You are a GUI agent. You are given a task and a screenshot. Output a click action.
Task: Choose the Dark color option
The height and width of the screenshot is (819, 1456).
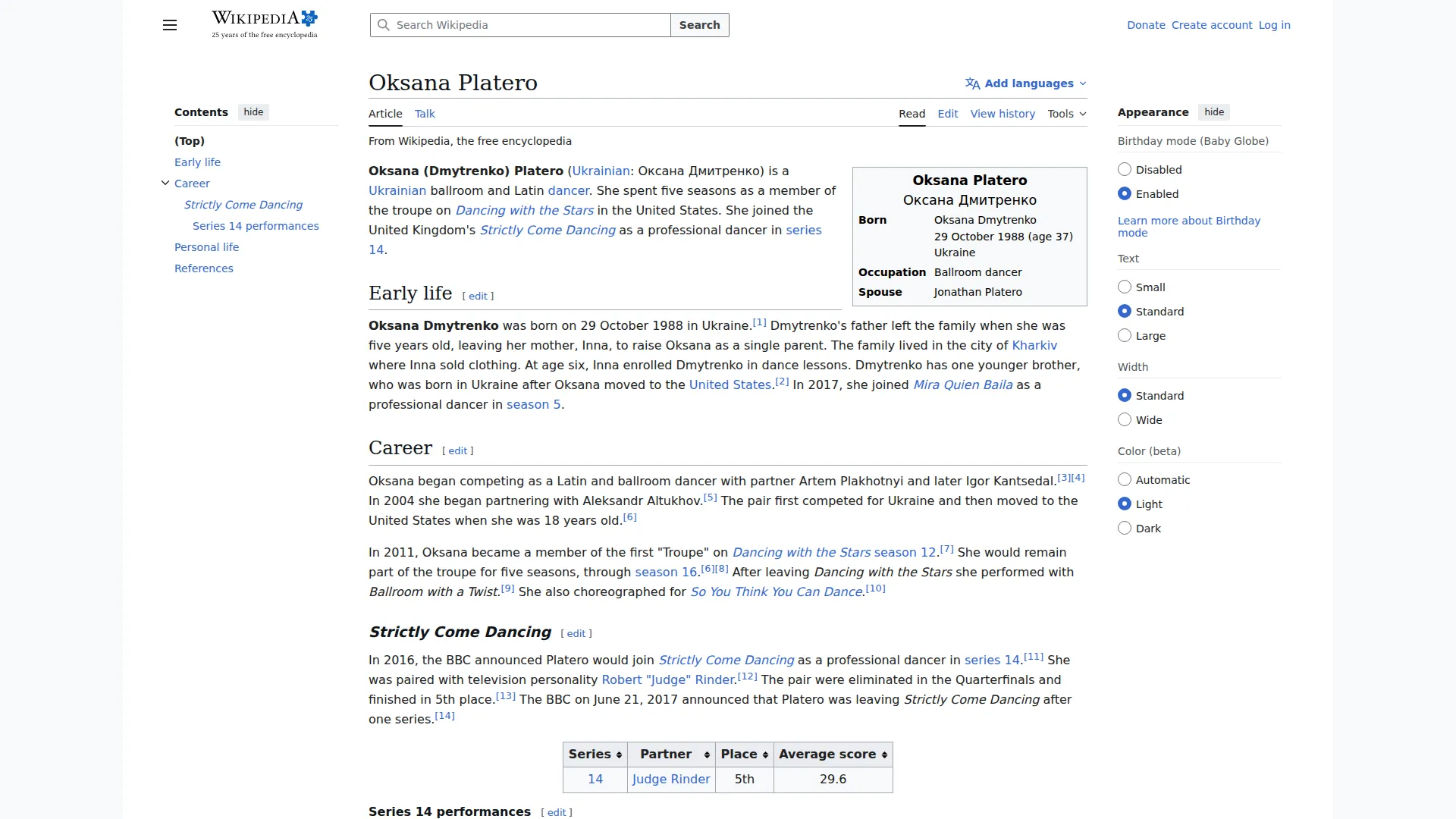[x=1125, y=529]
